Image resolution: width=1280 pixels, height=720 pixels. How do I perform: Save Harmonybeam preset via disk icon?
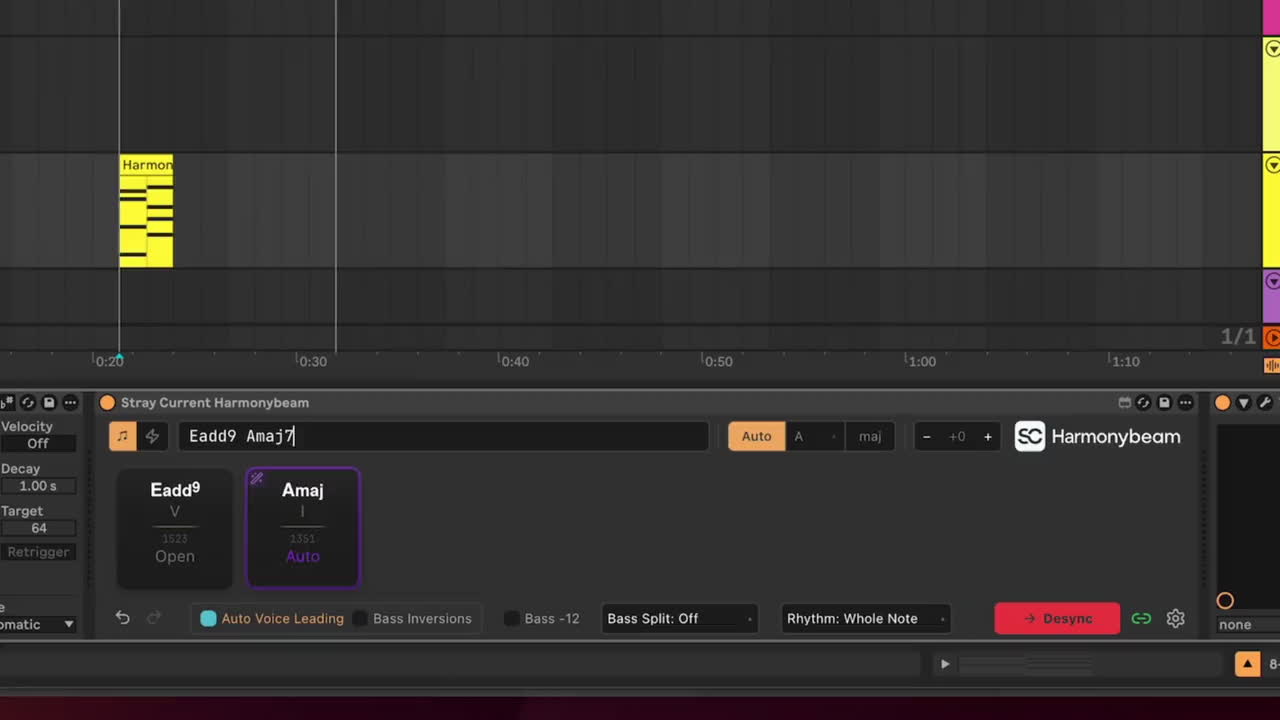[1164, 403]
